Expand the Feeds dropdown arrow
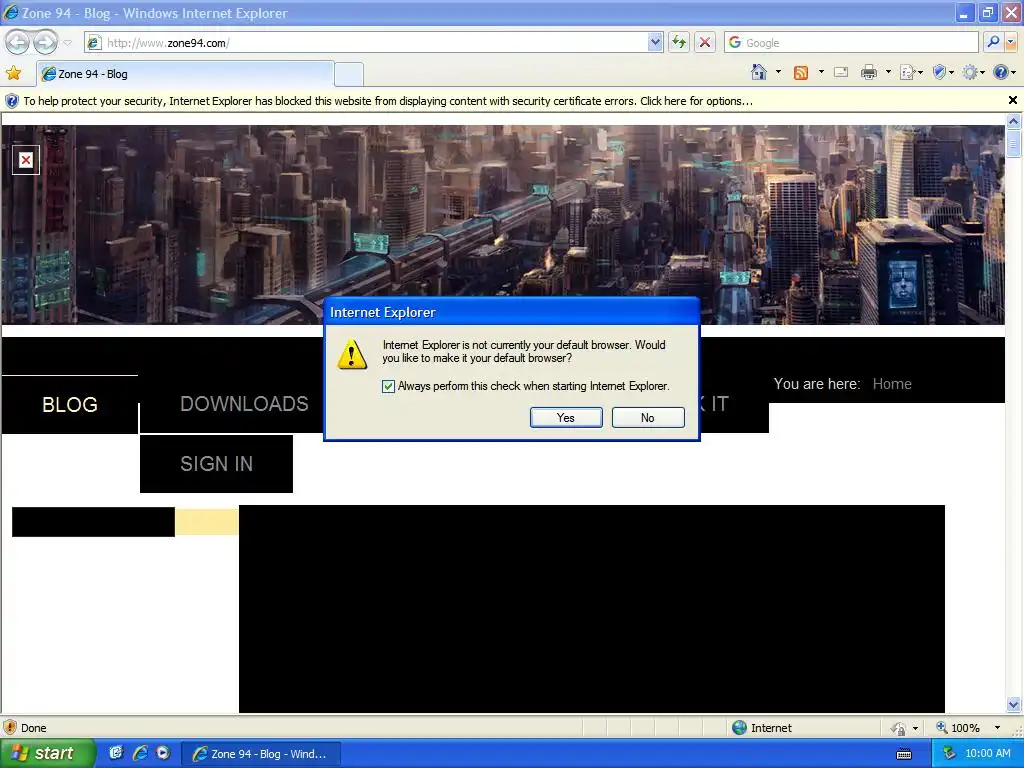The width and height of the screenshot is (1024, 768). click(x=821, y=72)
